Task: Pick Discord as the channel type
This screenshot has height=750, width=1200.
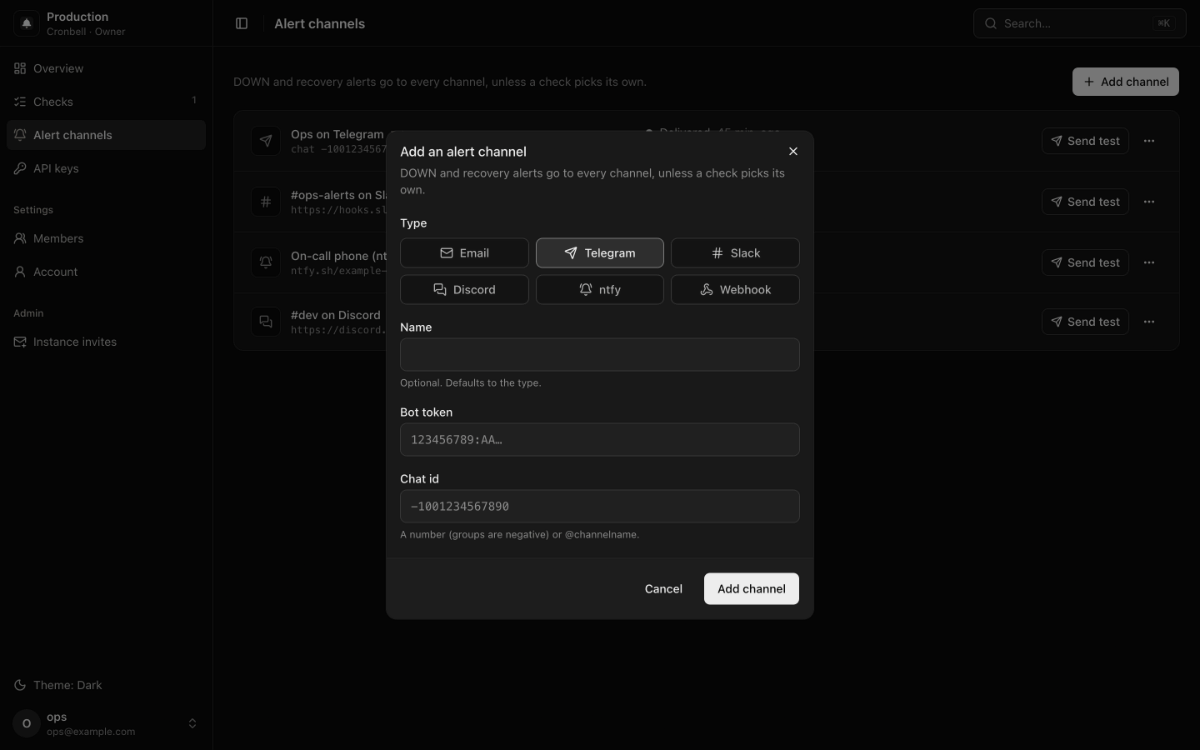Action: pos(464,289)
